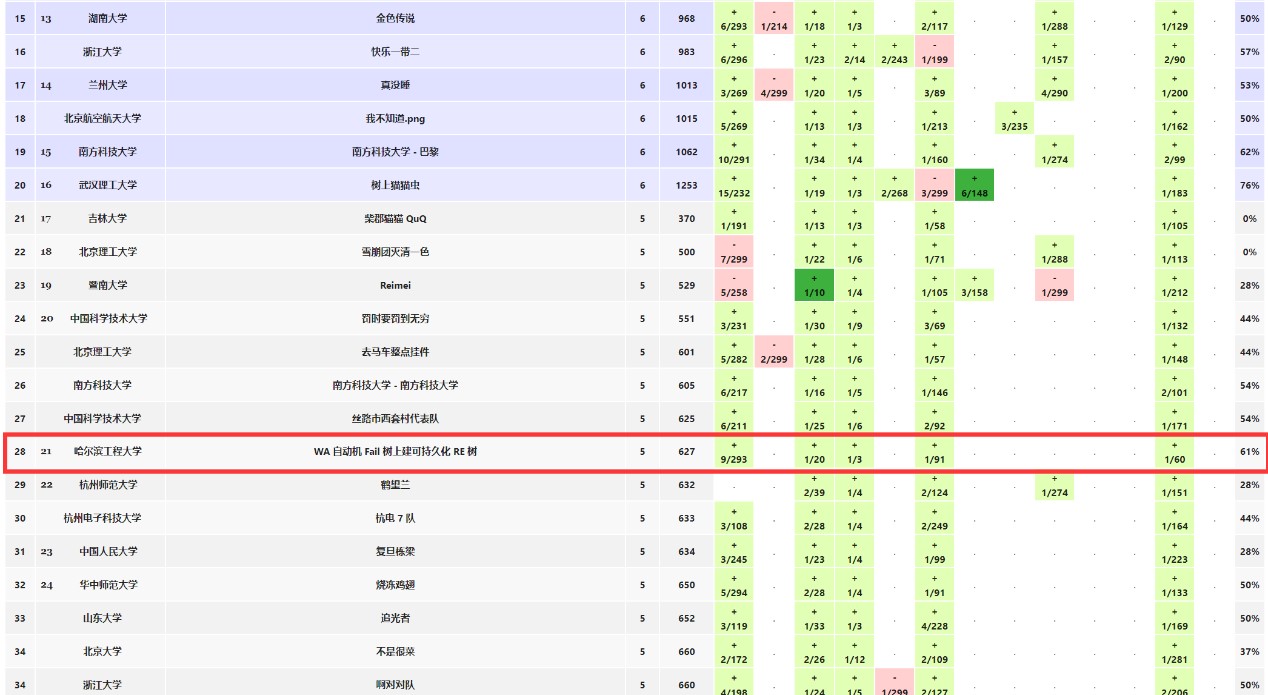
Task: Click the red failed 5/258 cell
Action: [x=734, y=285]
